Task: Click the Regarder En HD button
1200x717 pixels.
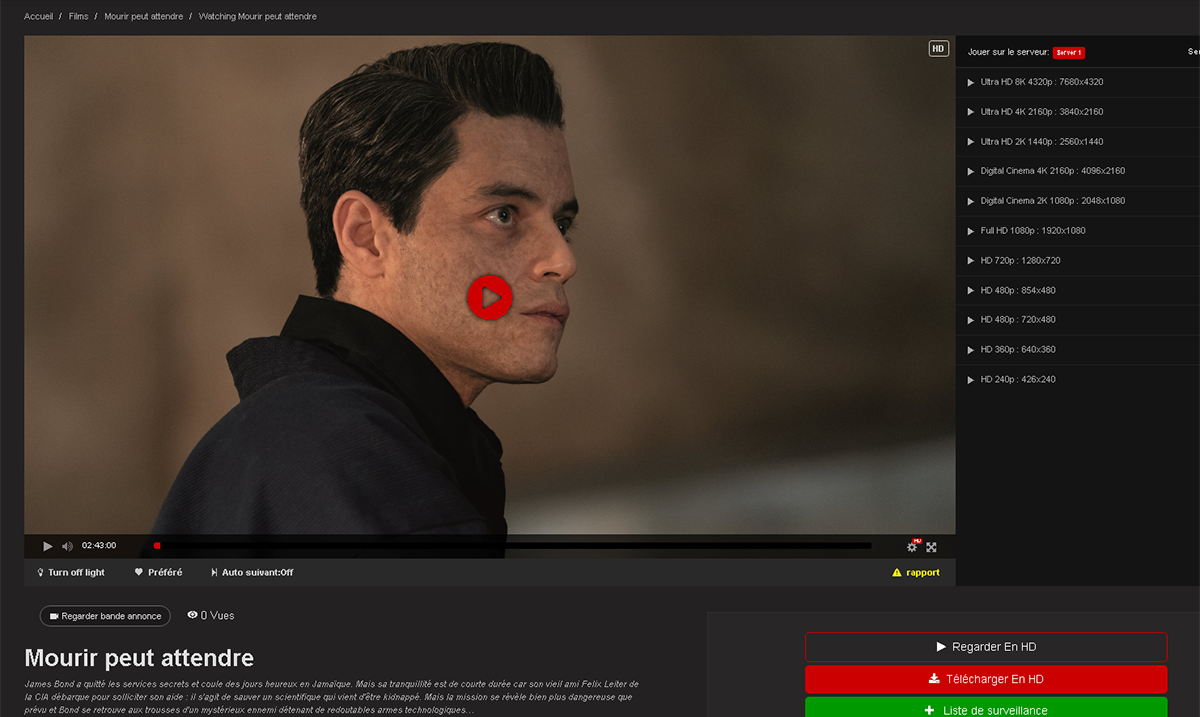Action: [985, 647]
